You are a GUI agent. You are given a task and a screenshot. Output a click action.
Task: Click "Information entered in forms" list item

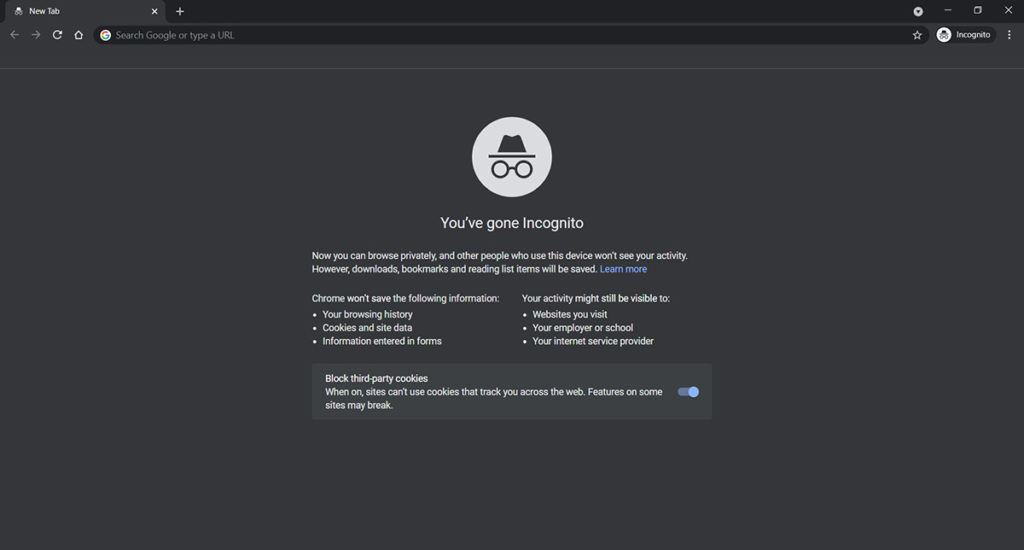click(x=381, y=341)
